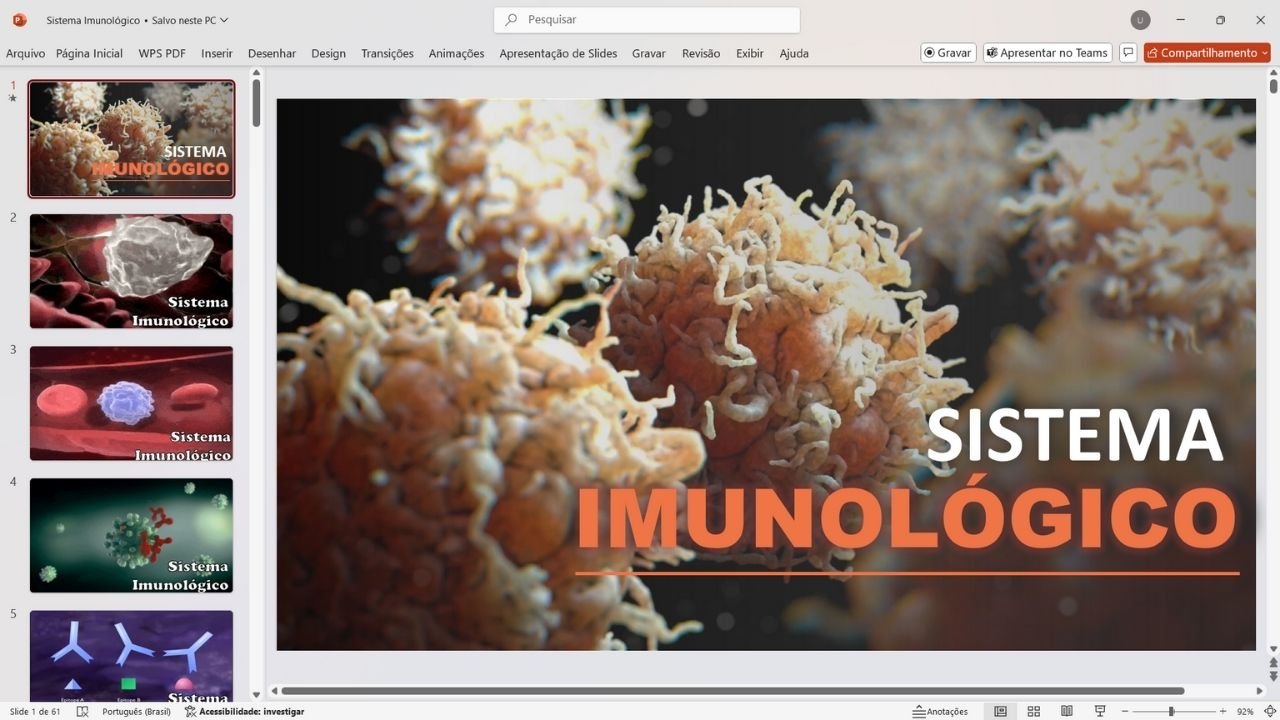Start Slide Show from status bar icon
This screenshot has height=720, width=1280.
pyautogui.click(x=1100, y=711)
